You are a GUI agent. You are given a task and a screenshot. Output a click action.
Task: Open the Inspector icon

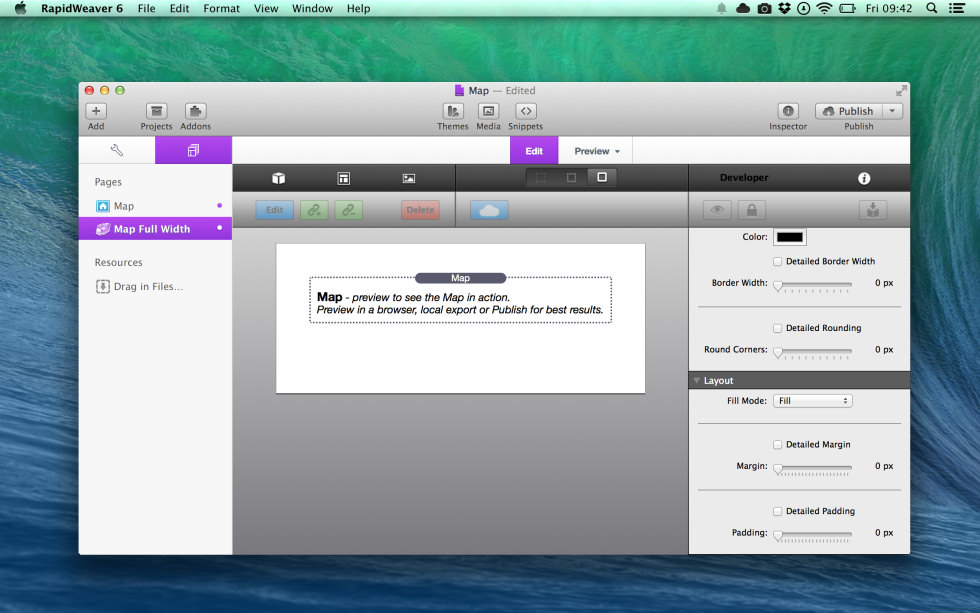[x=788, y=111]
